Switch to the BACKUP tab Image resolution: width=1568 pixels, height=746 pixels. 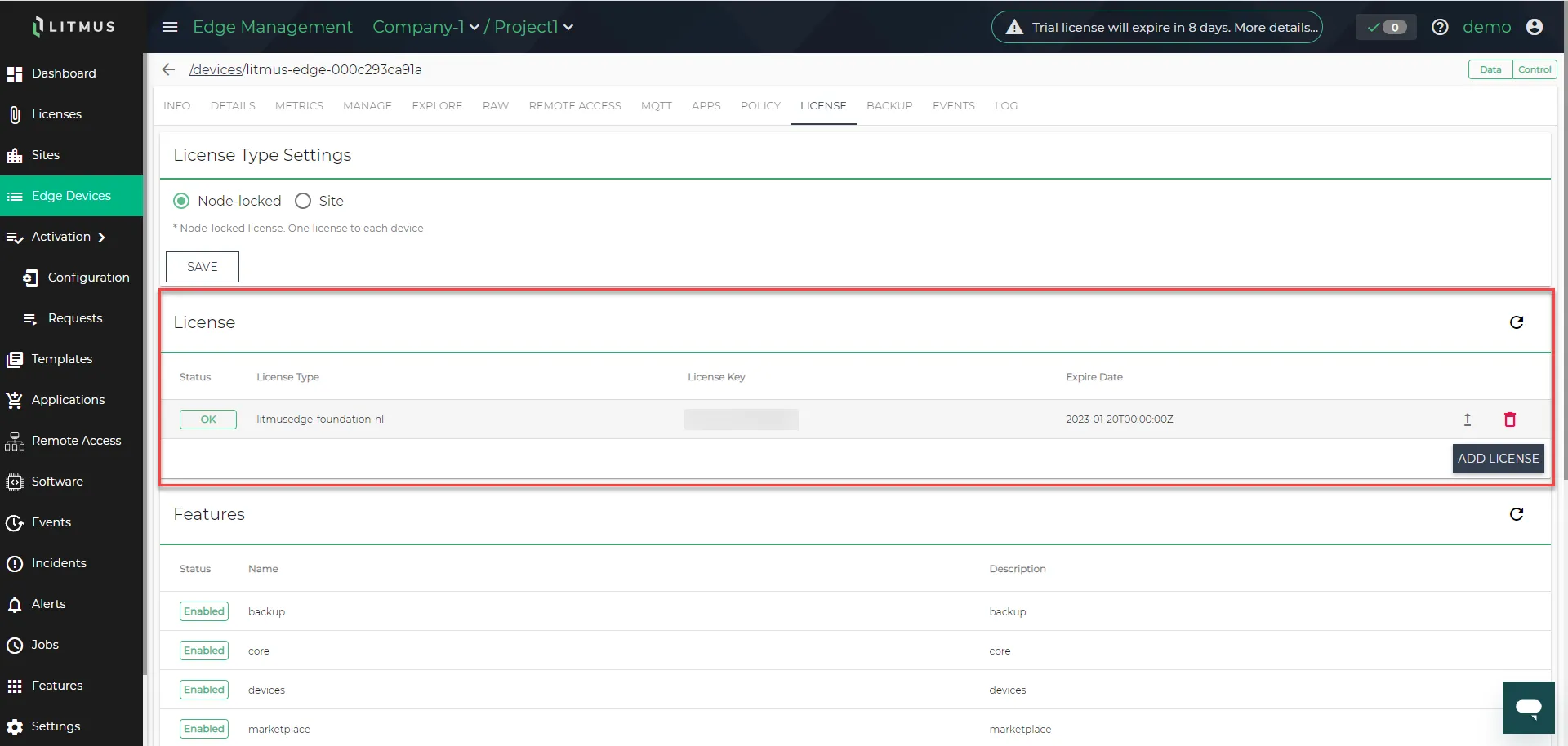pos(889,106)
